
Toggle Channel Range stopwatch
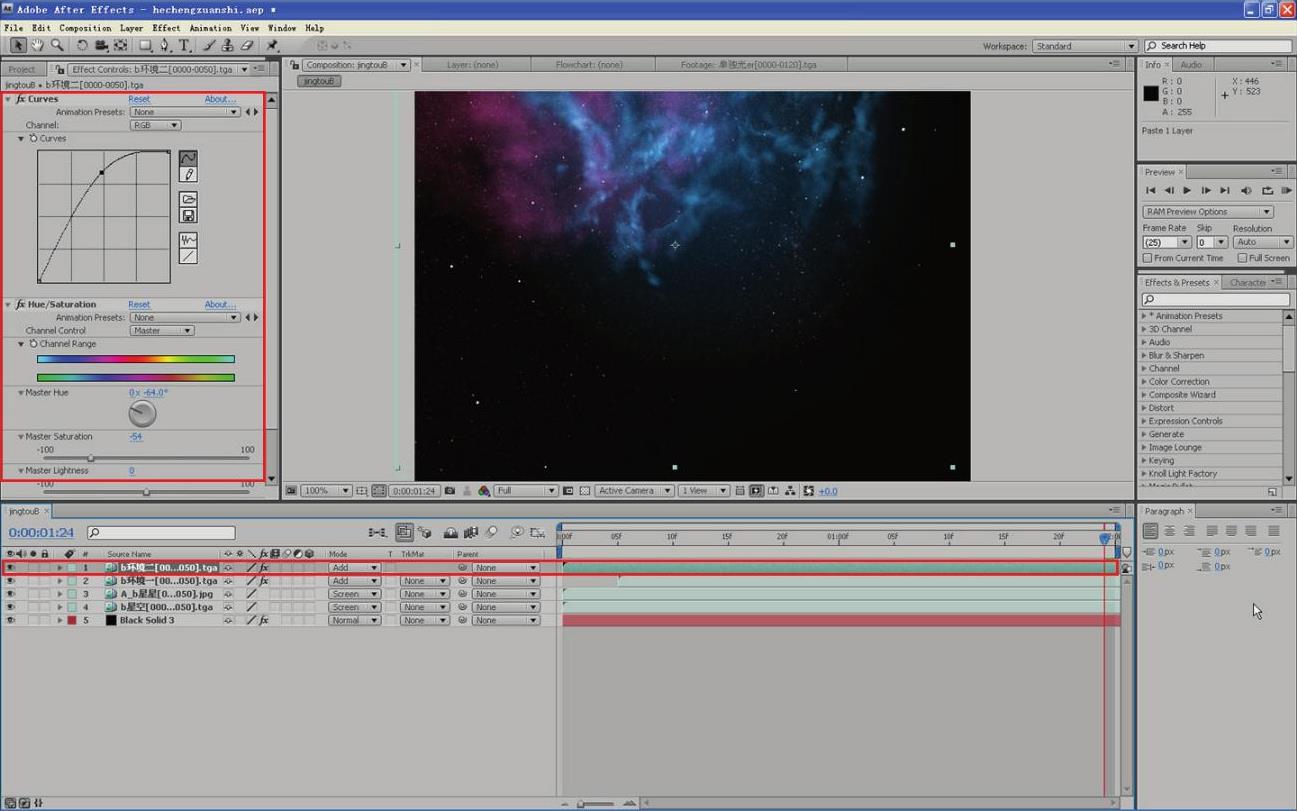(x=33, y=343)
